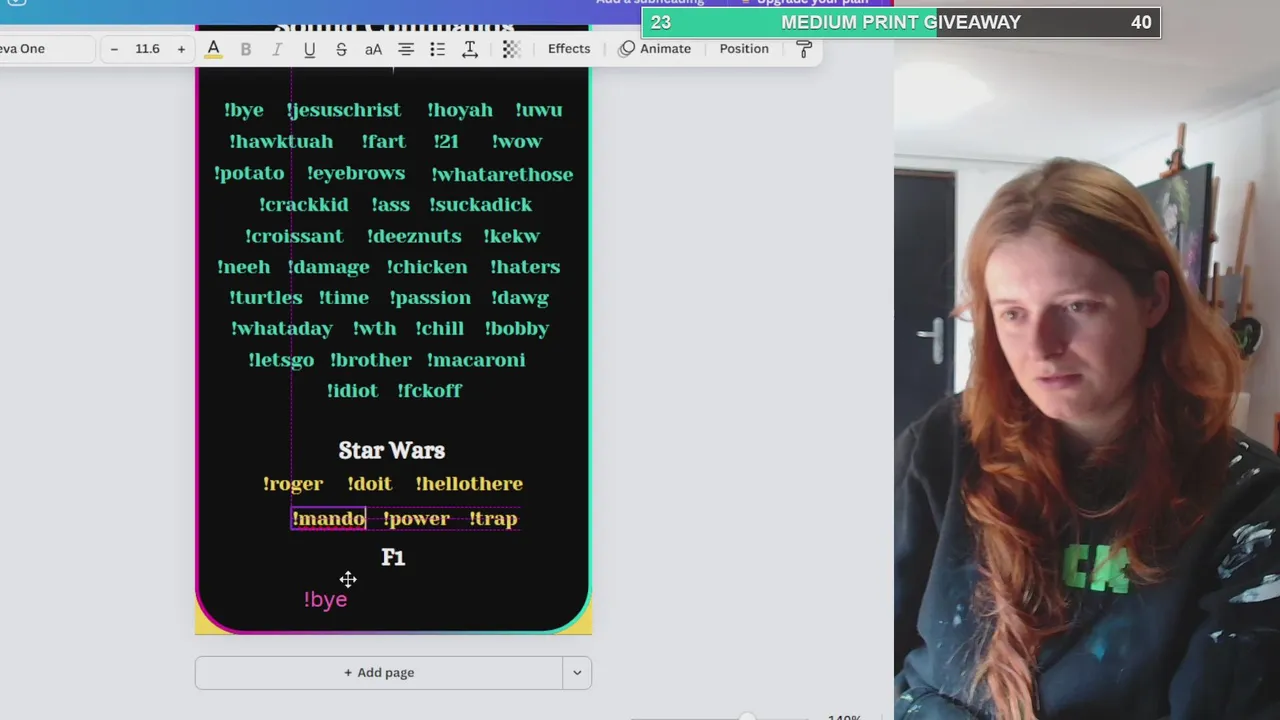The height and width of the screenshot is (720, 1280).
Task: Click the !letsgo command text
Action: click(x=281, y=360)
